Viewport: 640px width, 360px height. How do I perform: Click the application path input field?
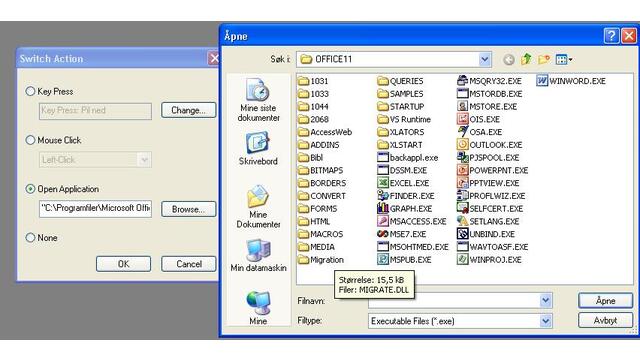click(96, 209)
